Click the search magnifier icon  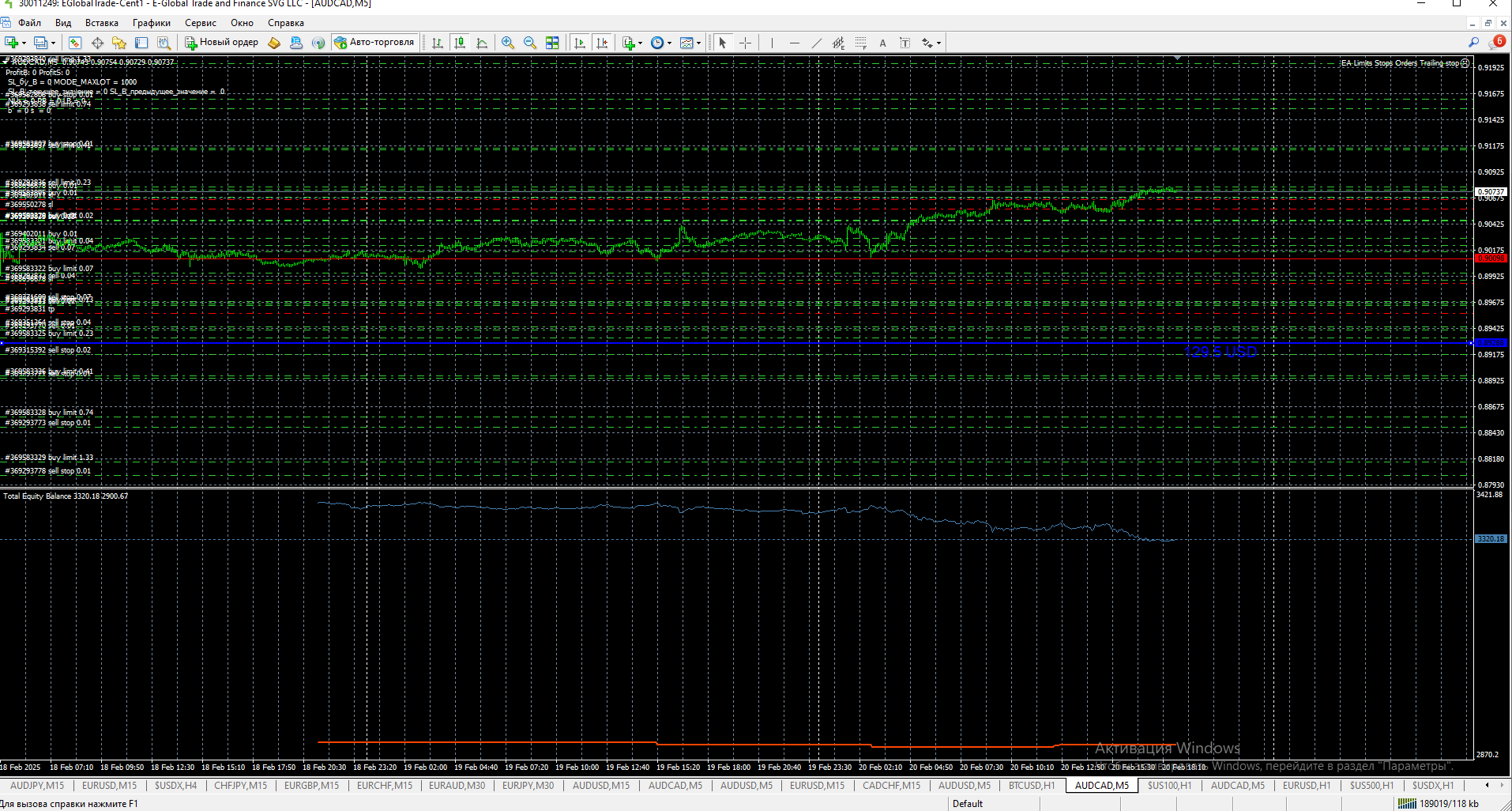tap(1473, 43)
